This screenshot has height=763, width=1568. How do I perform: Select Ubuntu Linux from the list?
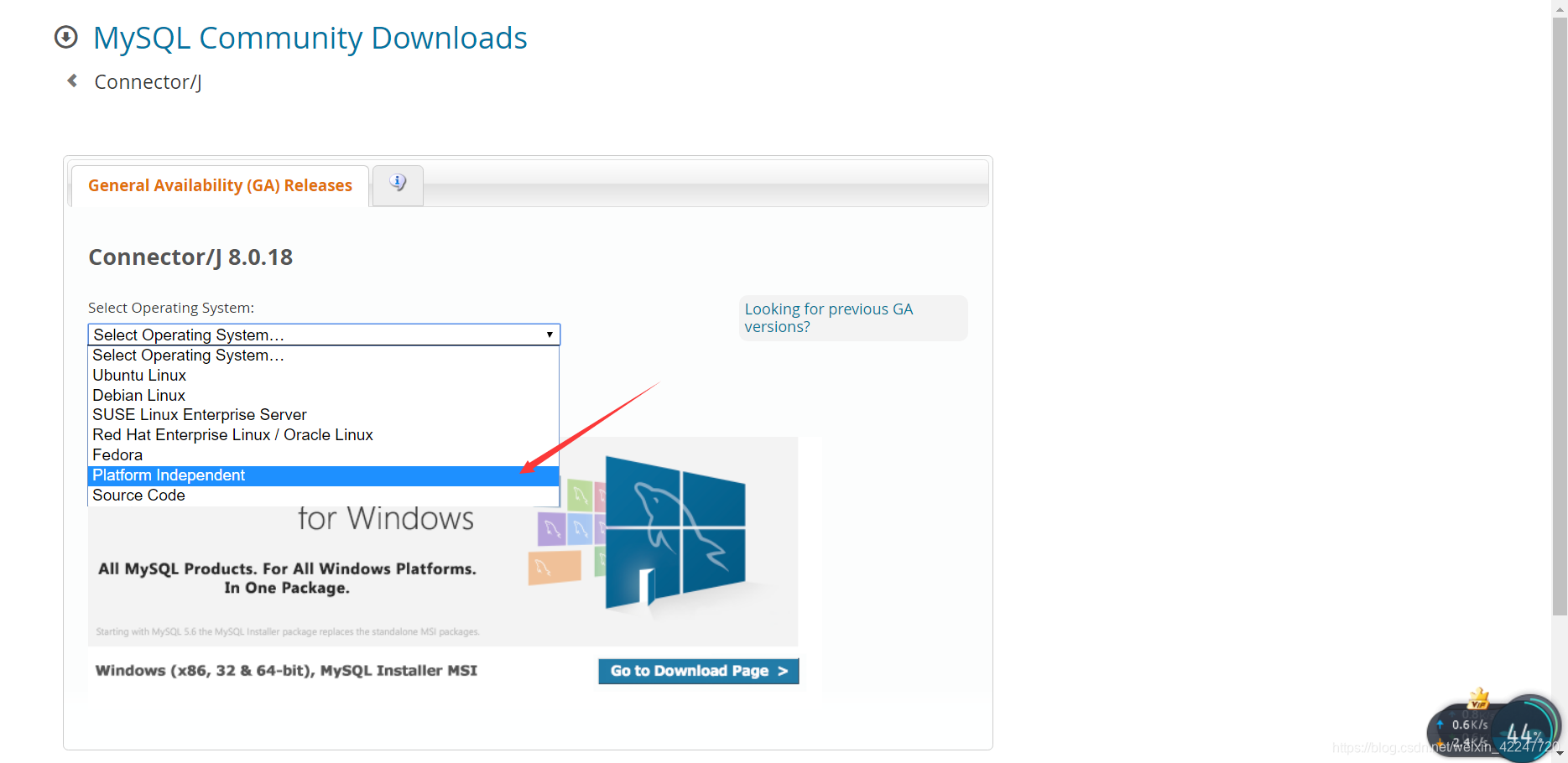coord(323,376)
